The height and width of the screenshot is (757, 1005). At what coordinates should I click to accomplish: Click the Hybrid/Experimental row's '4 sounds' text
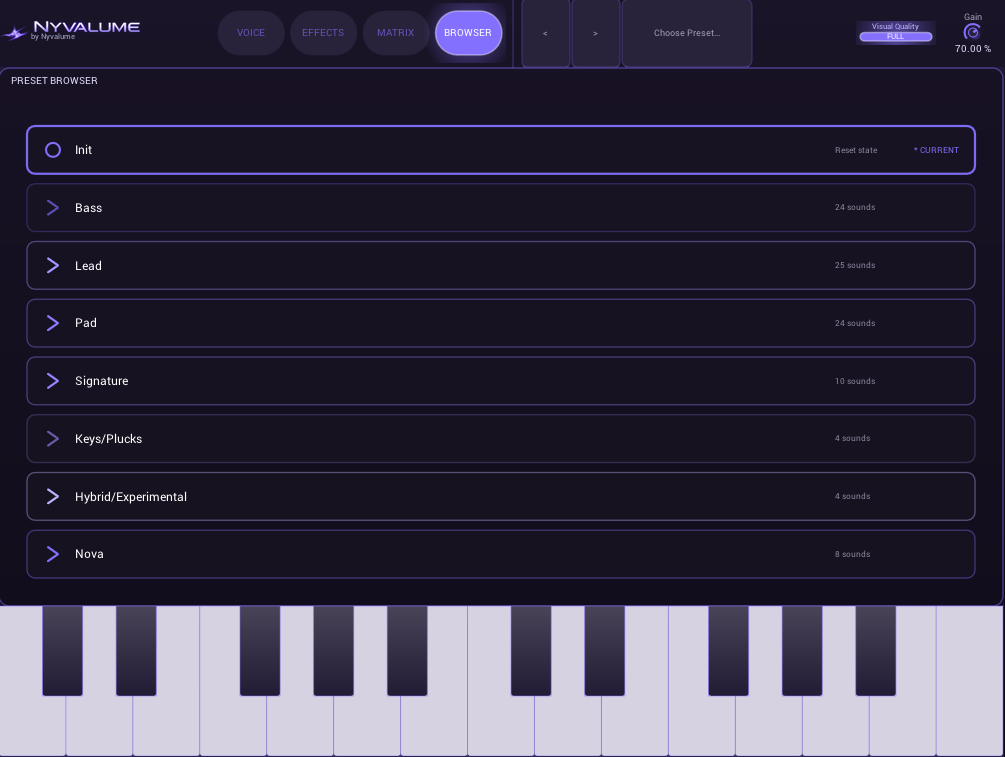(852, 496)
